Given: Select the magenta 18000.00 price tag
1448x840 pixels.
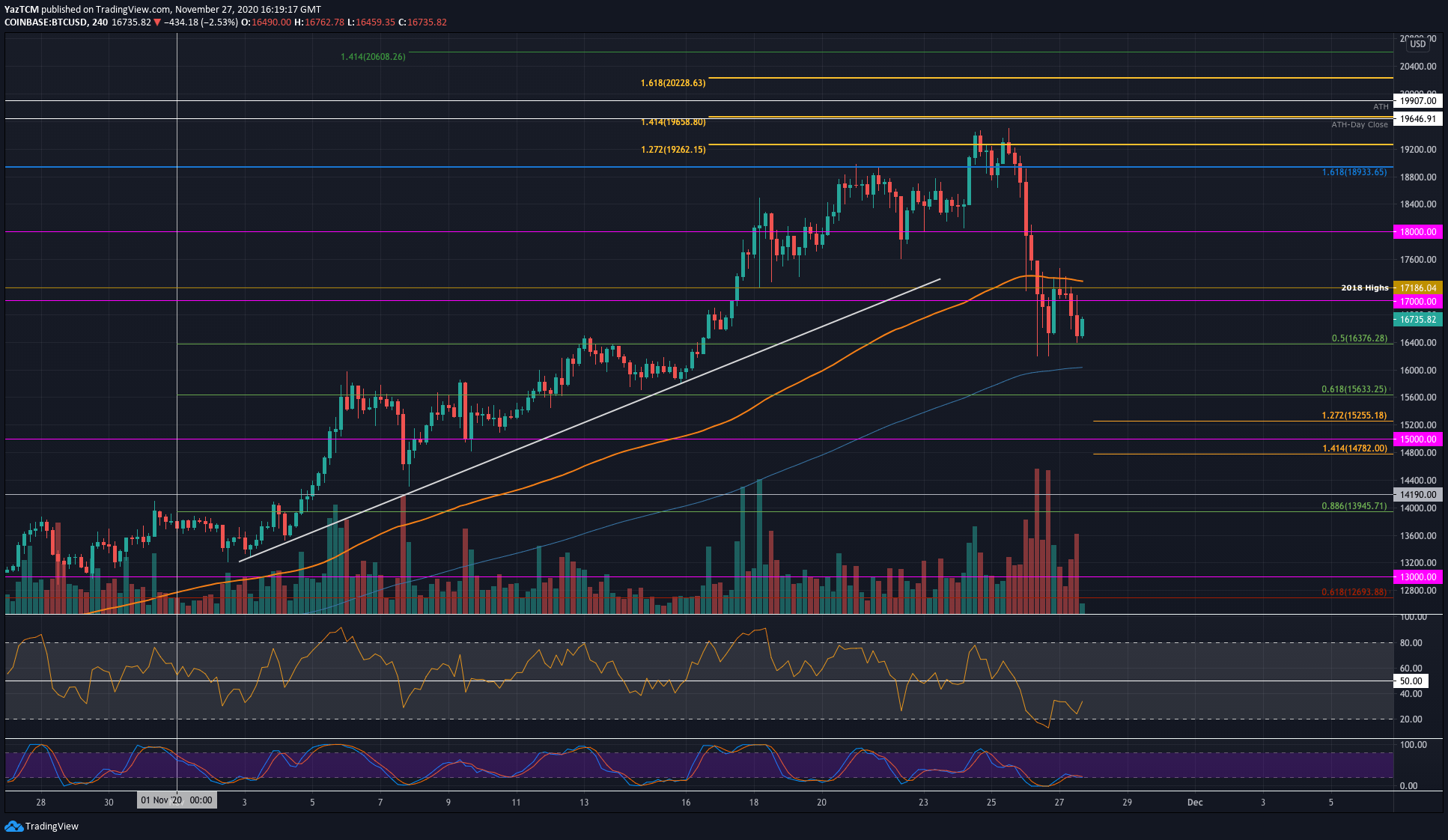Looking at the screenshot, I should (x=1417, y=232).
